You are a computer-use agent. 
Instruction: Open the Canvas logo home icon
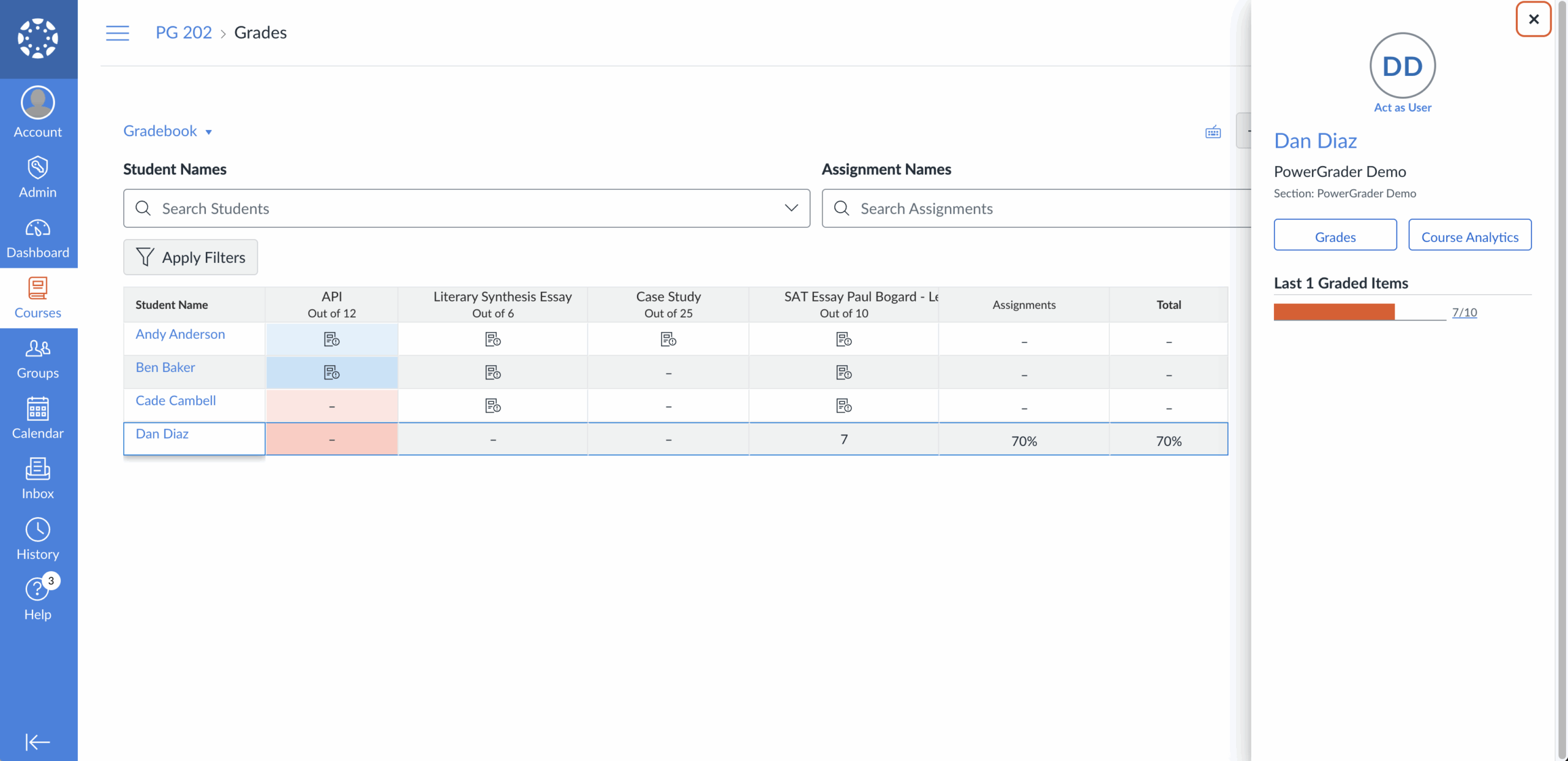[x=38, y=38]
